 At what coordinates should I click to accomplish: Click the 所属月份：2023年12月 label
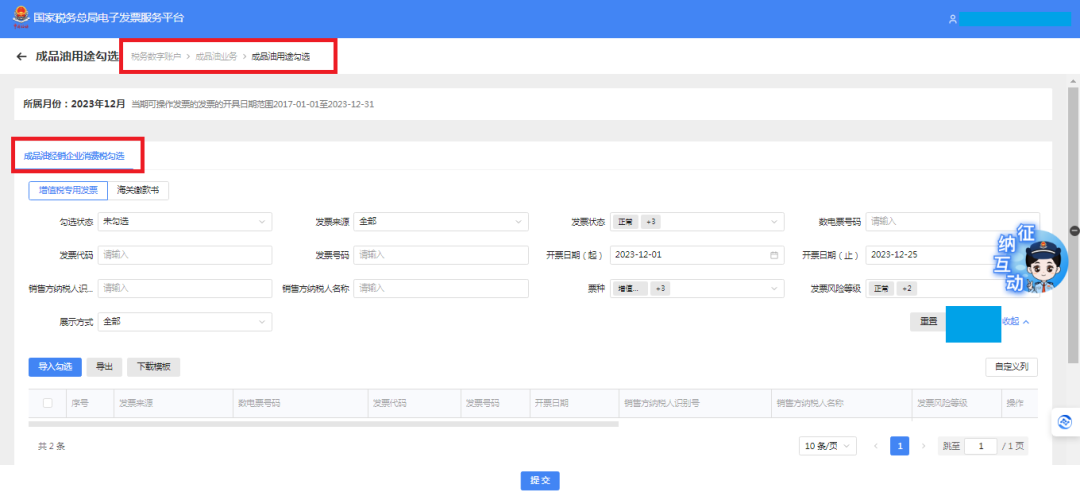[x=74, y=104]
